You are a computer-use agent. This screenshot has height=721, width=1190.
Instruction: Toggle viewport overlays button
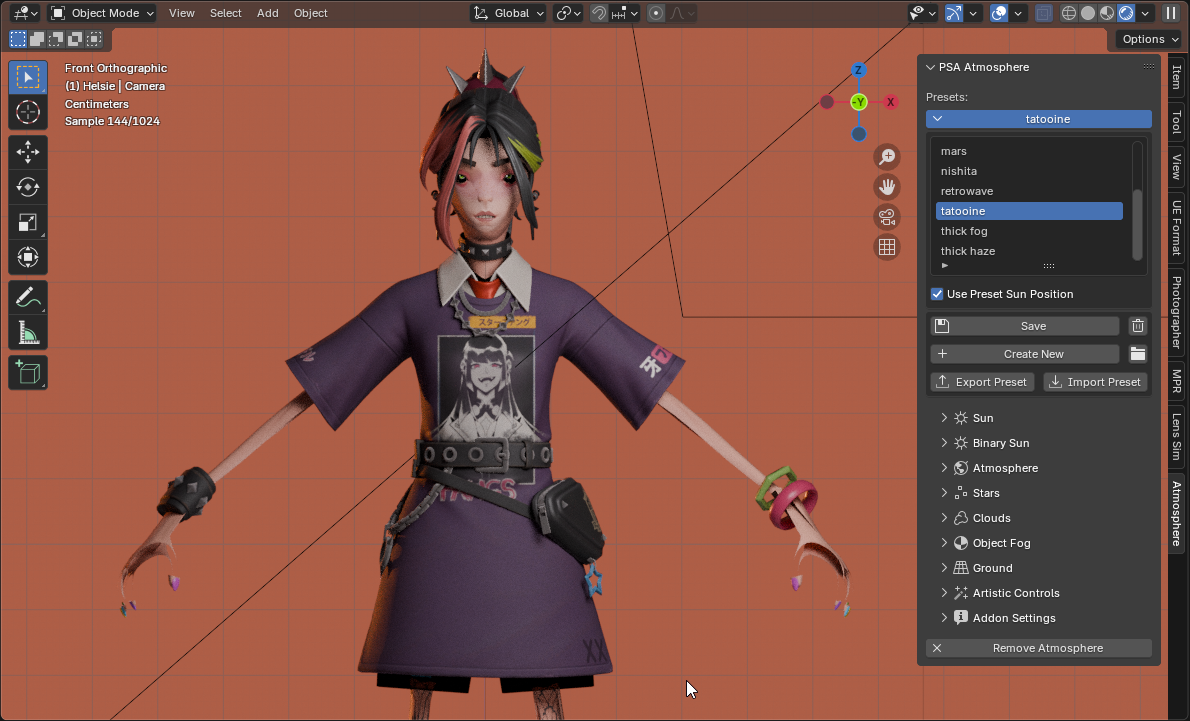pyautogui.click(x=999, y=13)
